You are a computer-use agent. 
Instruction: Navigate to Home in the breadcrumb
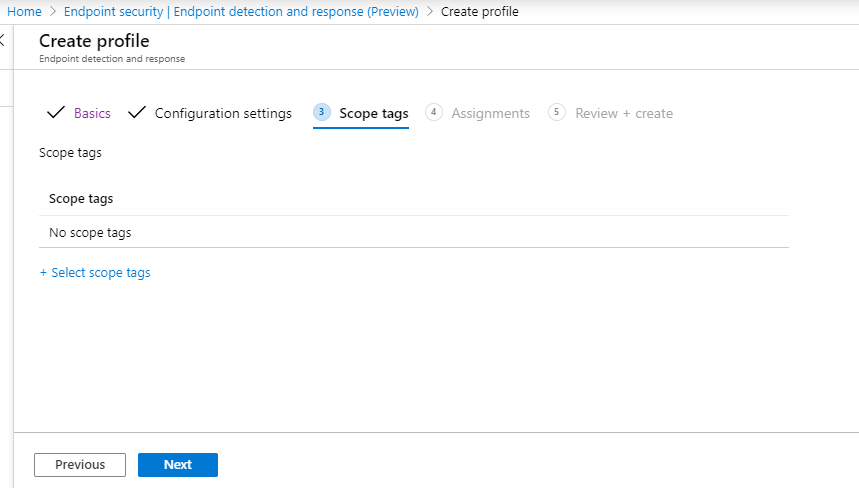click(x=24, y=12)
